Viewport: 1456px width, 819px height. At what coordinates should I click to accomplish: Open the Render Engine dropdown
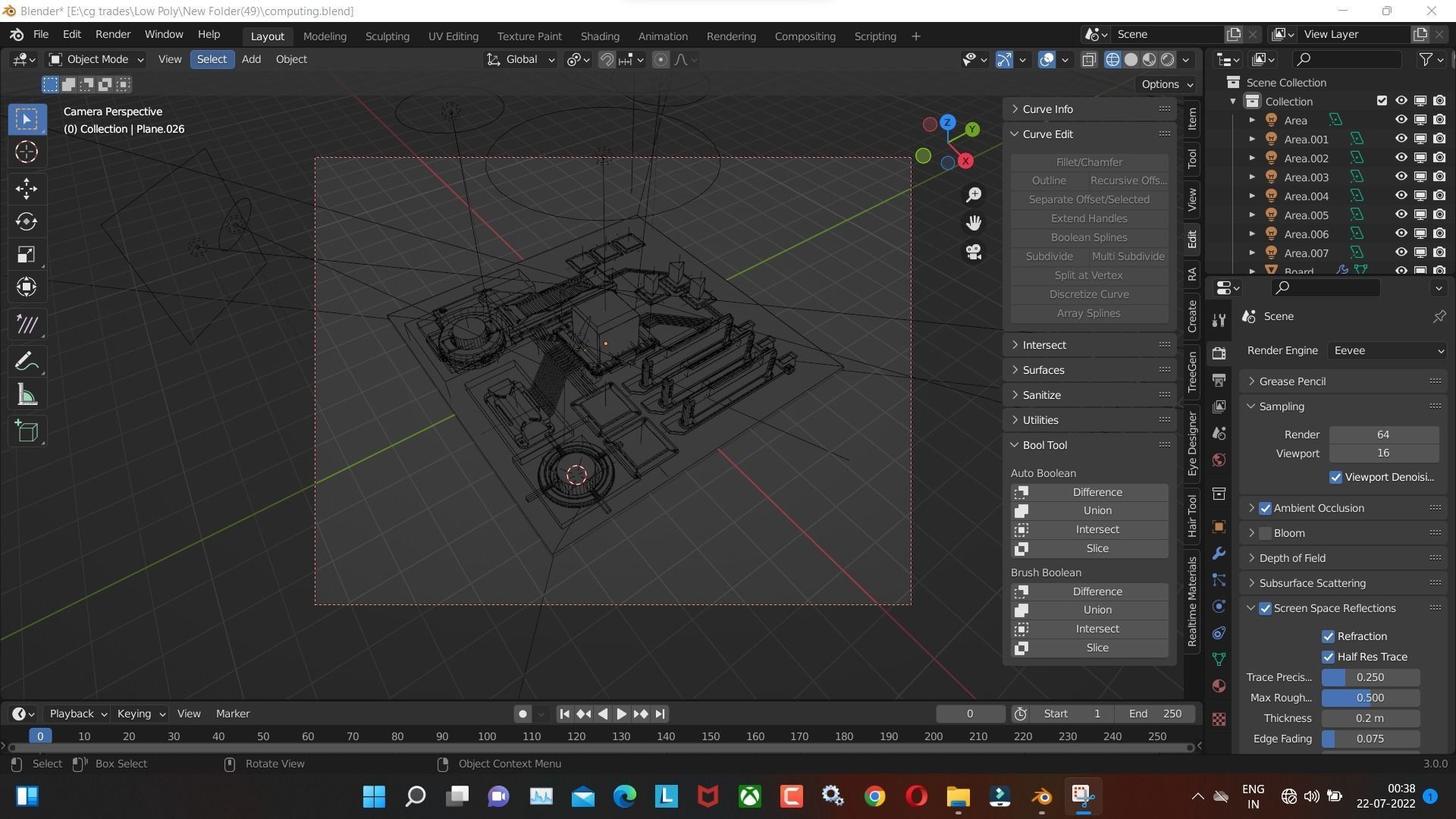point(1387,350)
